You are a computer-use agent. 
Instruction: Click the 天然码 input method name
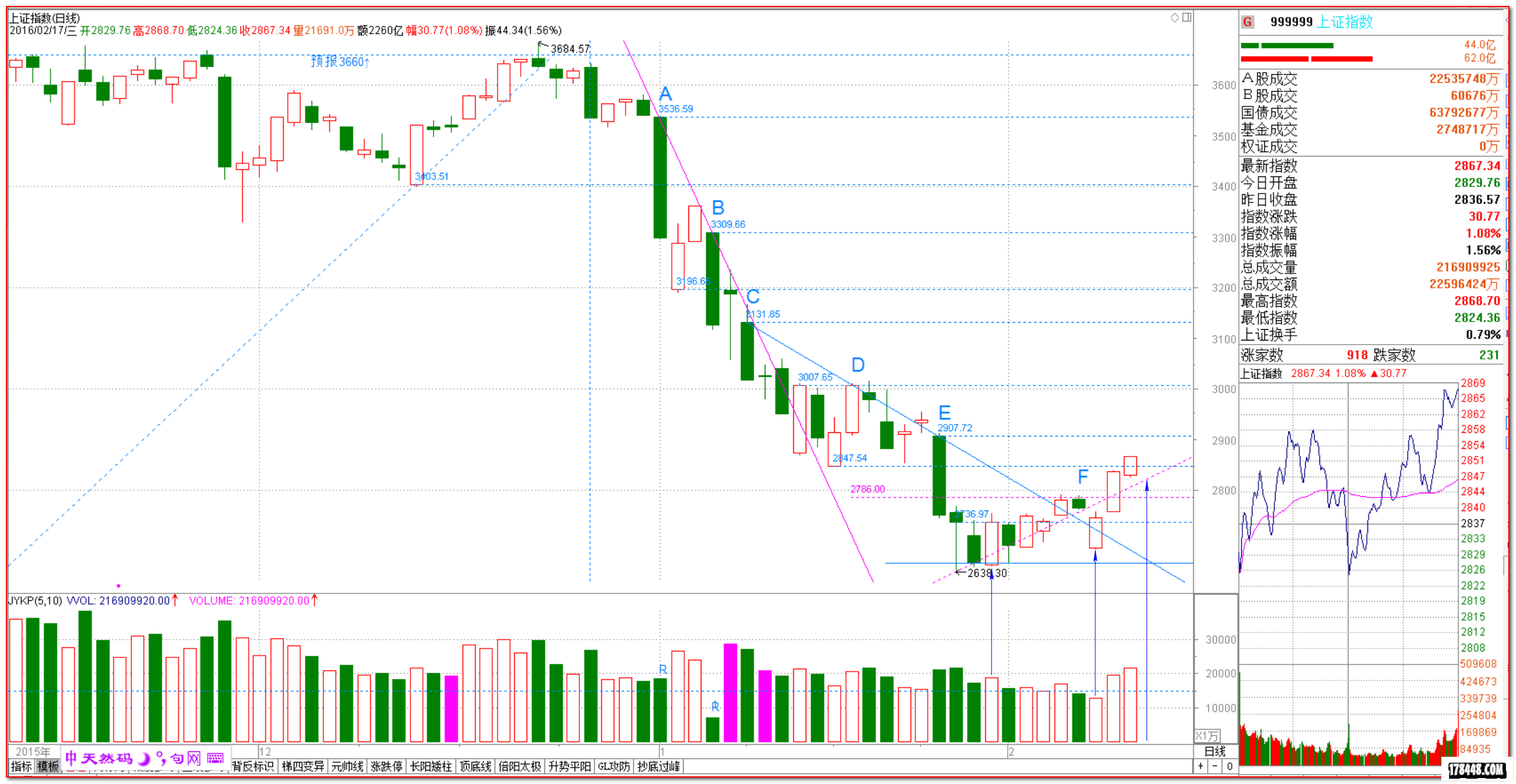pyautogui.click(x=107, y=759)
